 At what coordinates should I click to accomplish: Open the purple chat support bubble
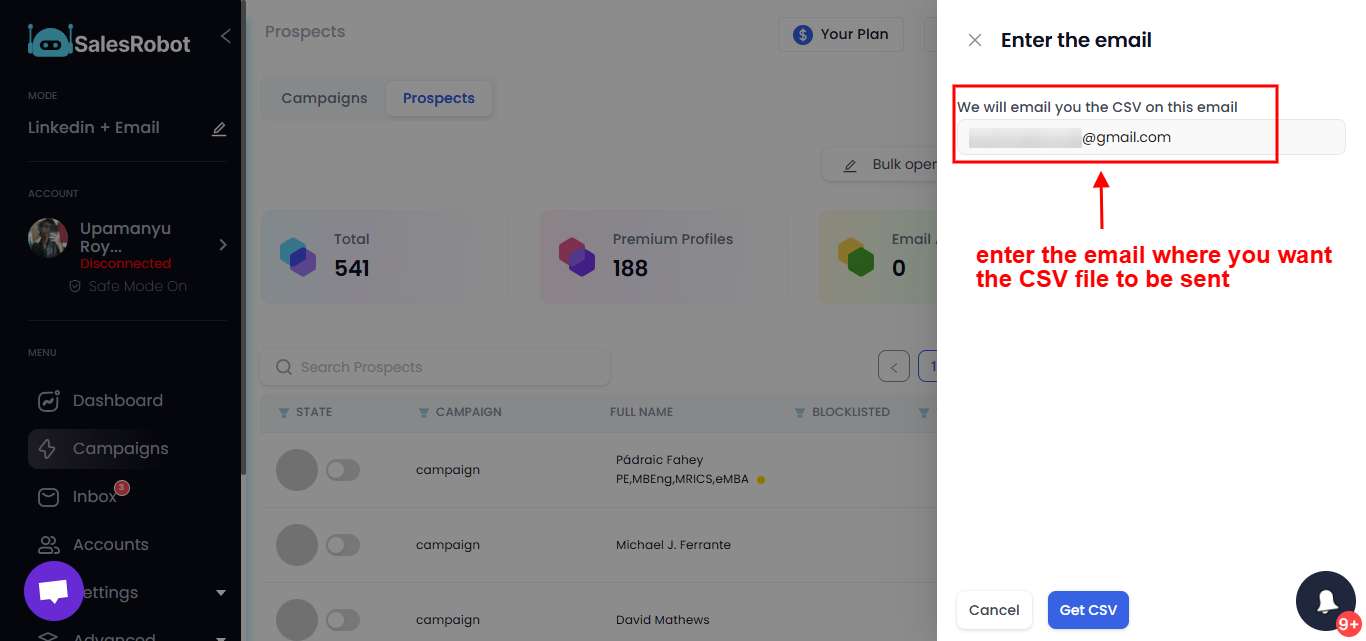point(53,591)
